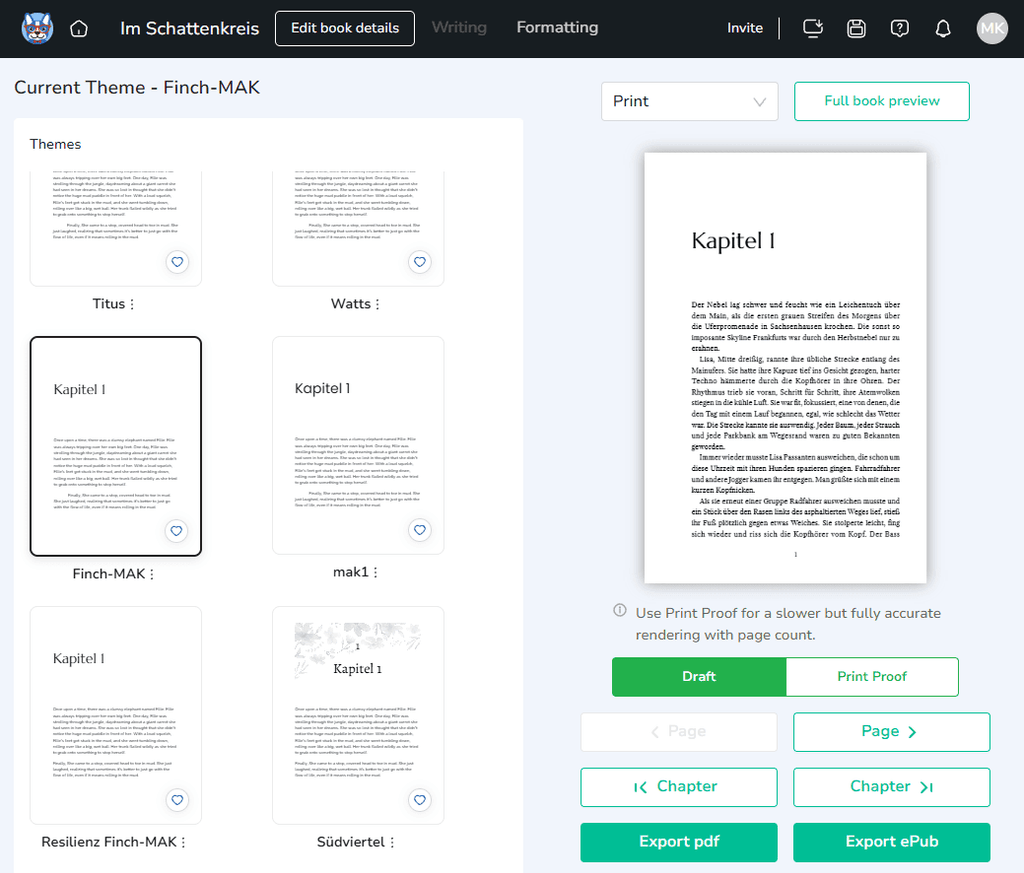1024x873 pixels.
Task: Click the info icon beside Print Proof hint
Action: (x=620, y=611)
